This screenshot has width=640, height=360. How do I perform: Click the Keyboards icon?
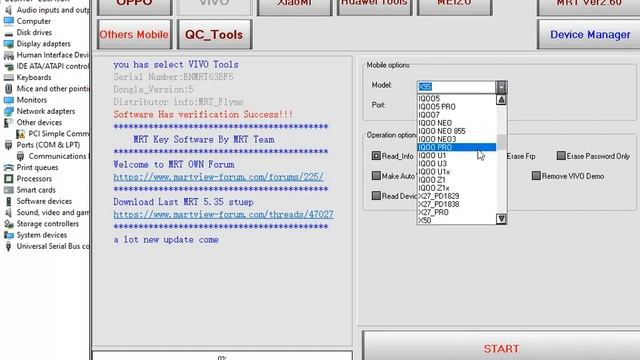point(9,78)
